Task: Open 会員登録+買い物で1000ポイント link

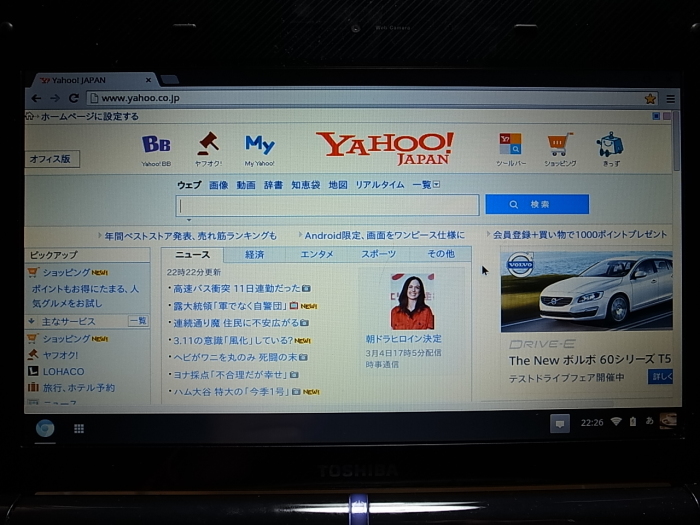Action: point(580,234)
